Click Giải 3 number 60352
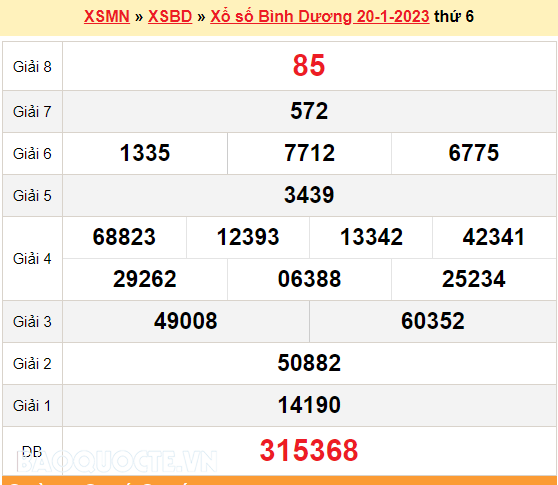Viewport: 558px width, 485px height. click(433, 321)
